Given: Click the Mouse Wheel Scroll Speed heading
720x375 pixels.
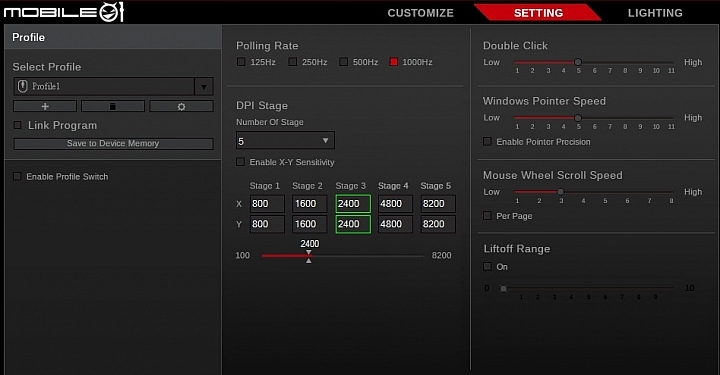Looking at the screenshot, I should 553,175.
